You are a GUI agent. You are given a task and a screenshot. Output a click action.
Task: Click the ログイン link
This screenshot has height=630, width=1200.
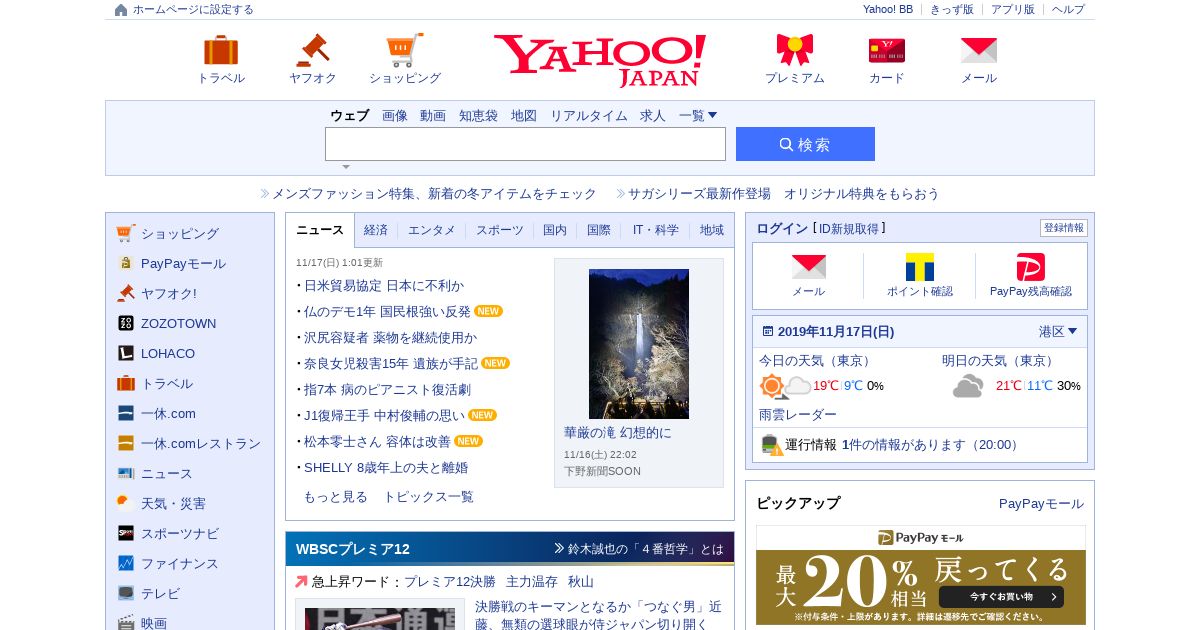click(782, 228)
